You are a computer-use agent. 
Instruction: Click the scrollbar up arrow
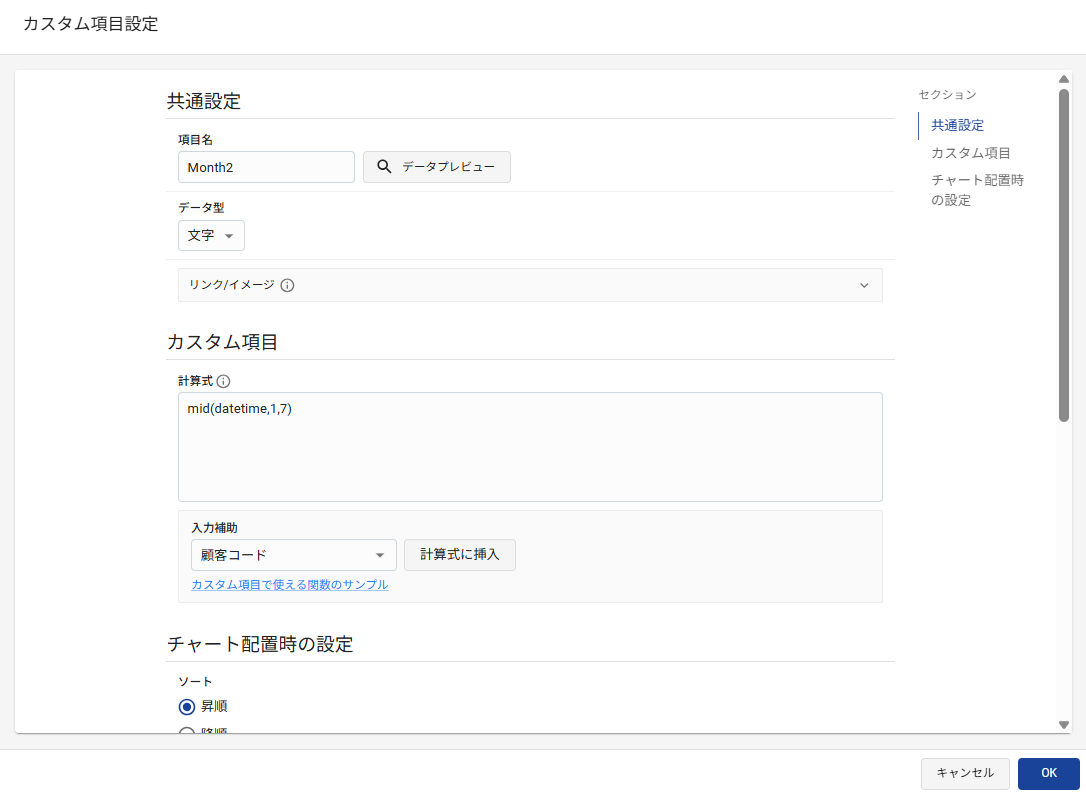[1064, 79]
